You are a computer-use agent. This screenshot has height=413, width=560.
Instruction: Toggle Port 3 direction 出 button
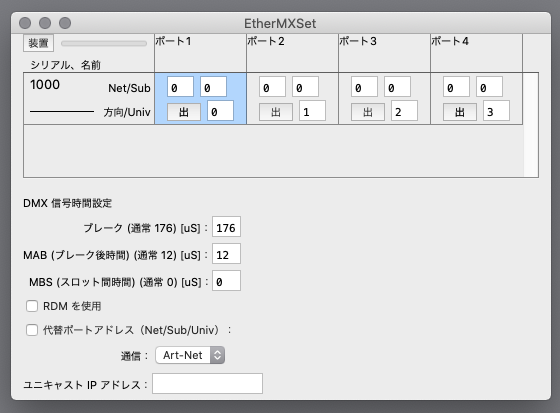tap(368, 112)
